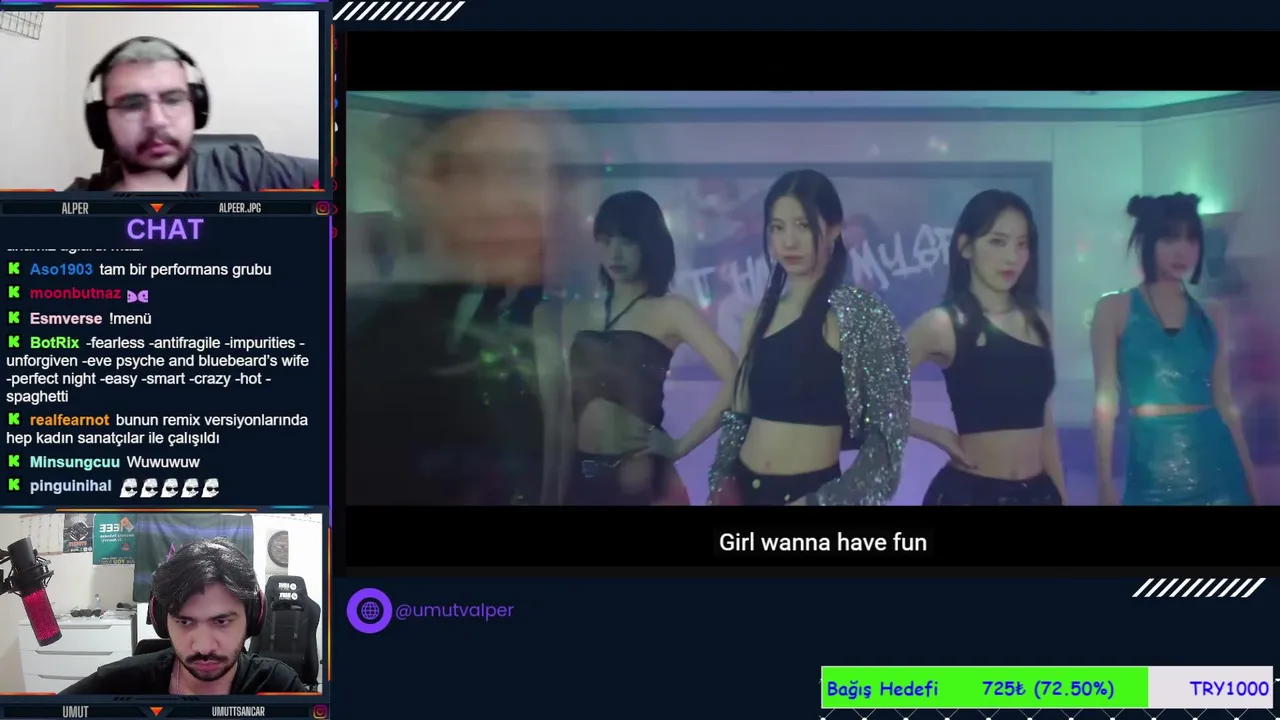Click the Kick badge beside realfearnot

click(14, 420)
